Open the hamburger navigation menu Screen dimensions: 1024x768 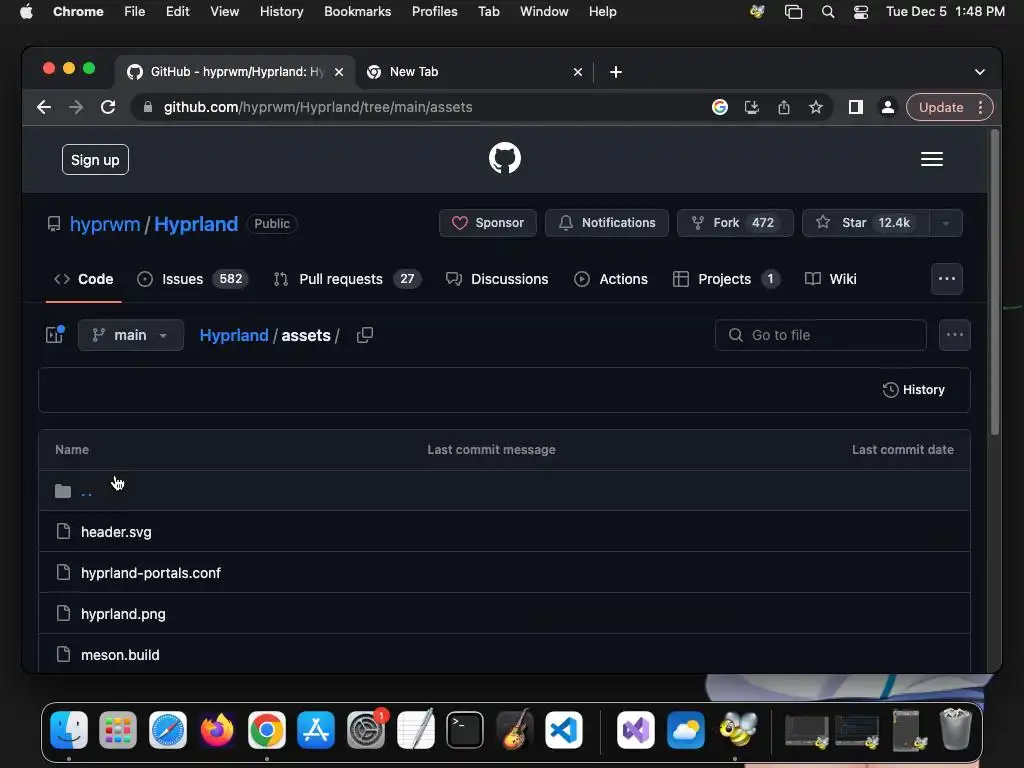pyautogui.click(x=931, y=159)
